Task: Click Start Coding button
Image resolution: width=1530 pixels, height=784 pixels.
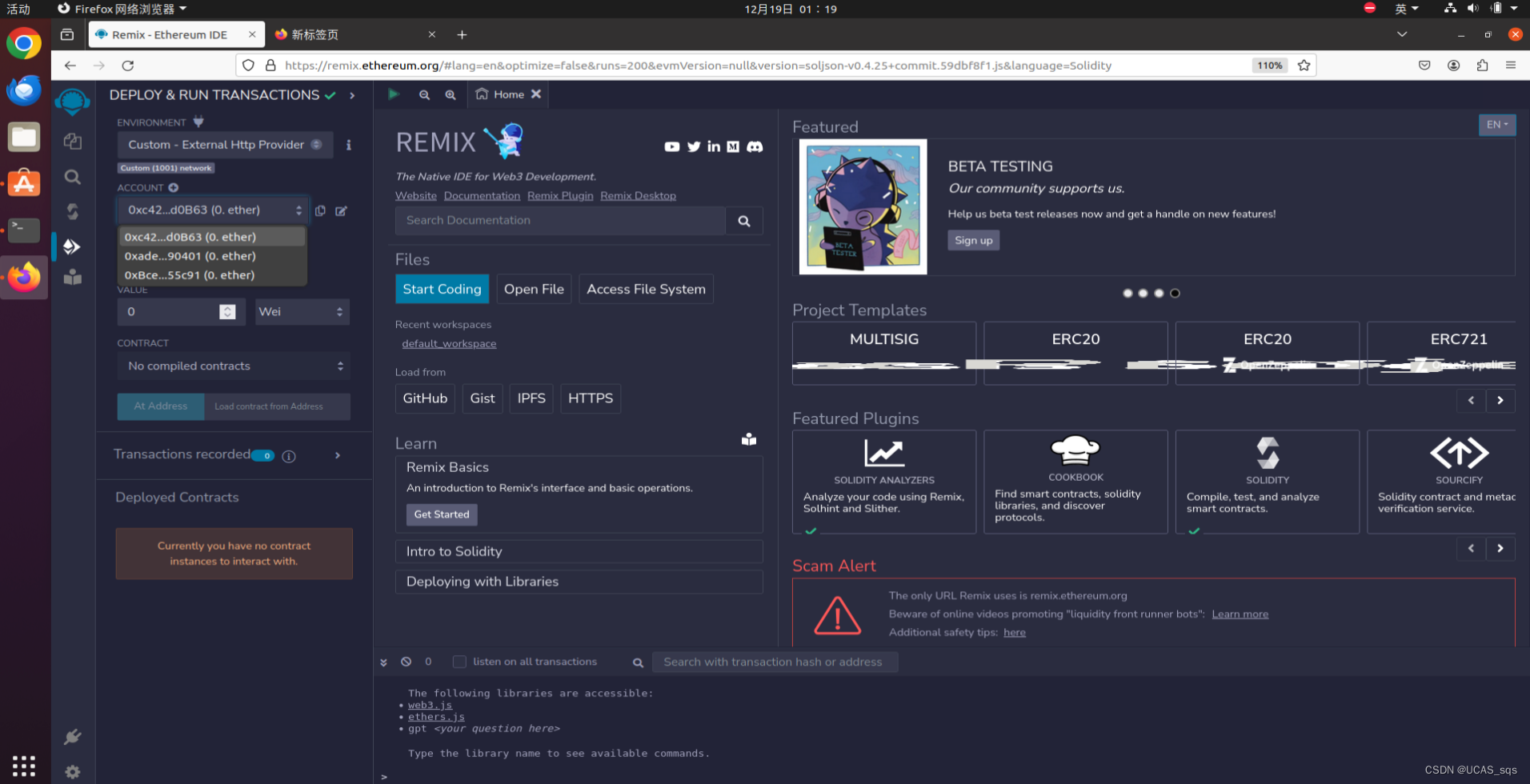Action: 442,289
